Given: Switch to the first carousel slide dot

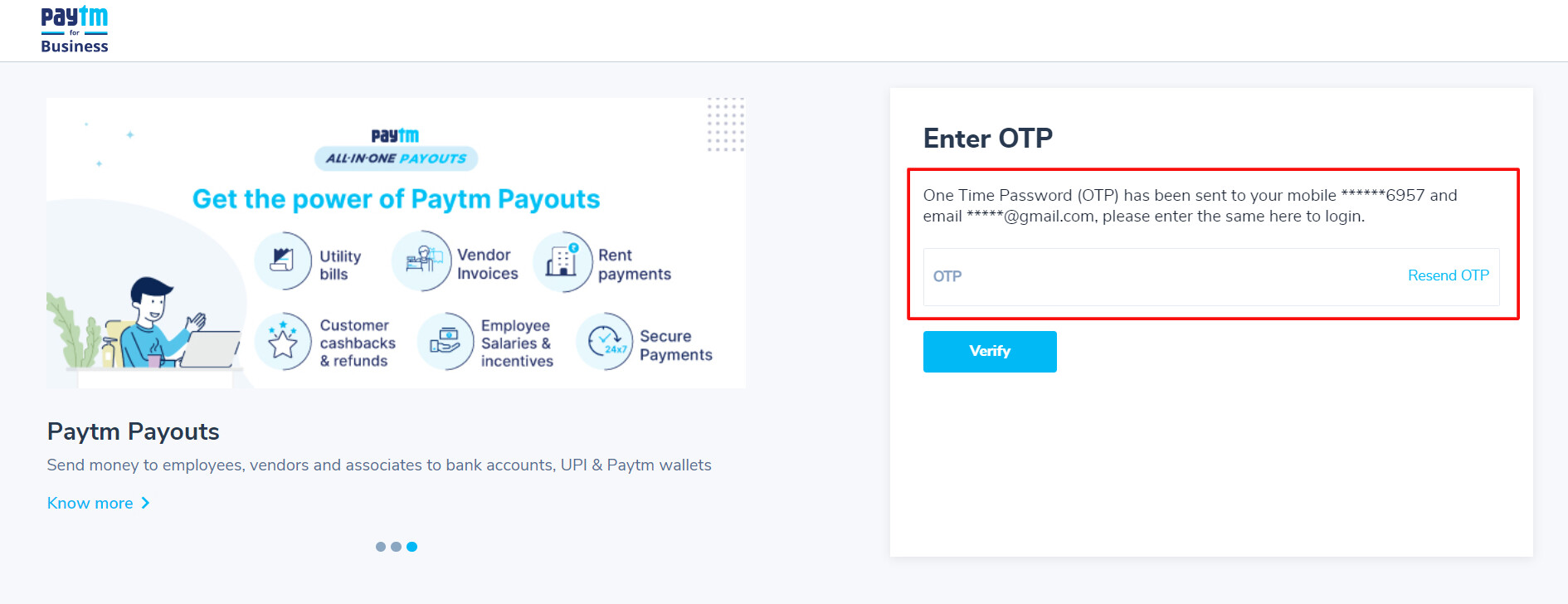Looking at the screenshot, I should 381,547.
